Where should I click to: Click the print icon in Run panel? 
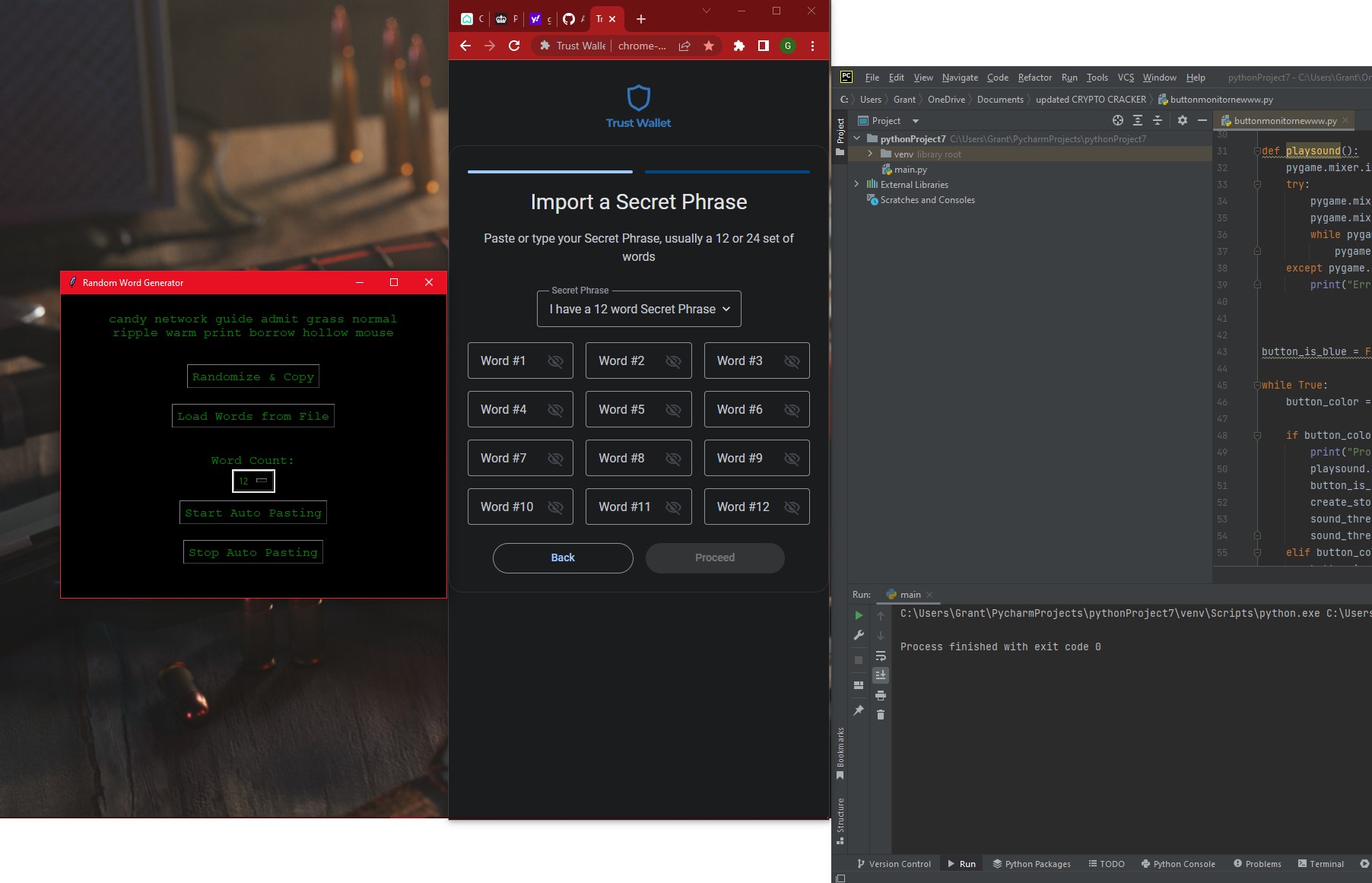881,695
